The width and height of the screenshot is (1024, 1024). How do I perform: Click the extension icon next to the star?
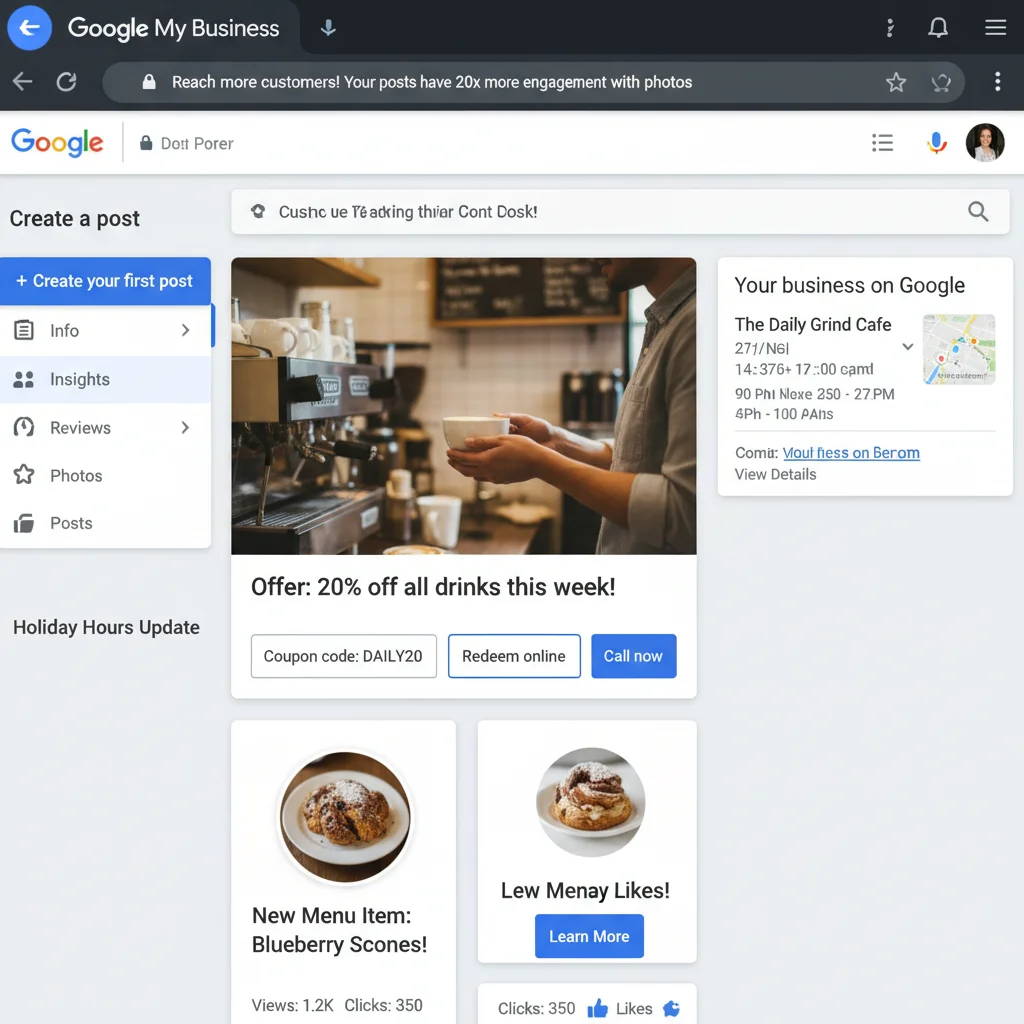coord(940,82)
